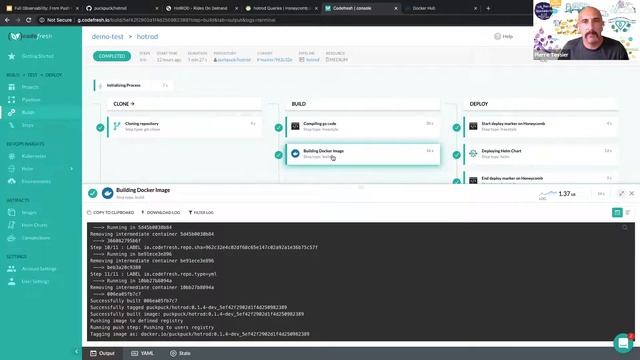Click terminal icon on Start deploy marker step
Screen dimensions: 640x360
(x=473, y=126)
